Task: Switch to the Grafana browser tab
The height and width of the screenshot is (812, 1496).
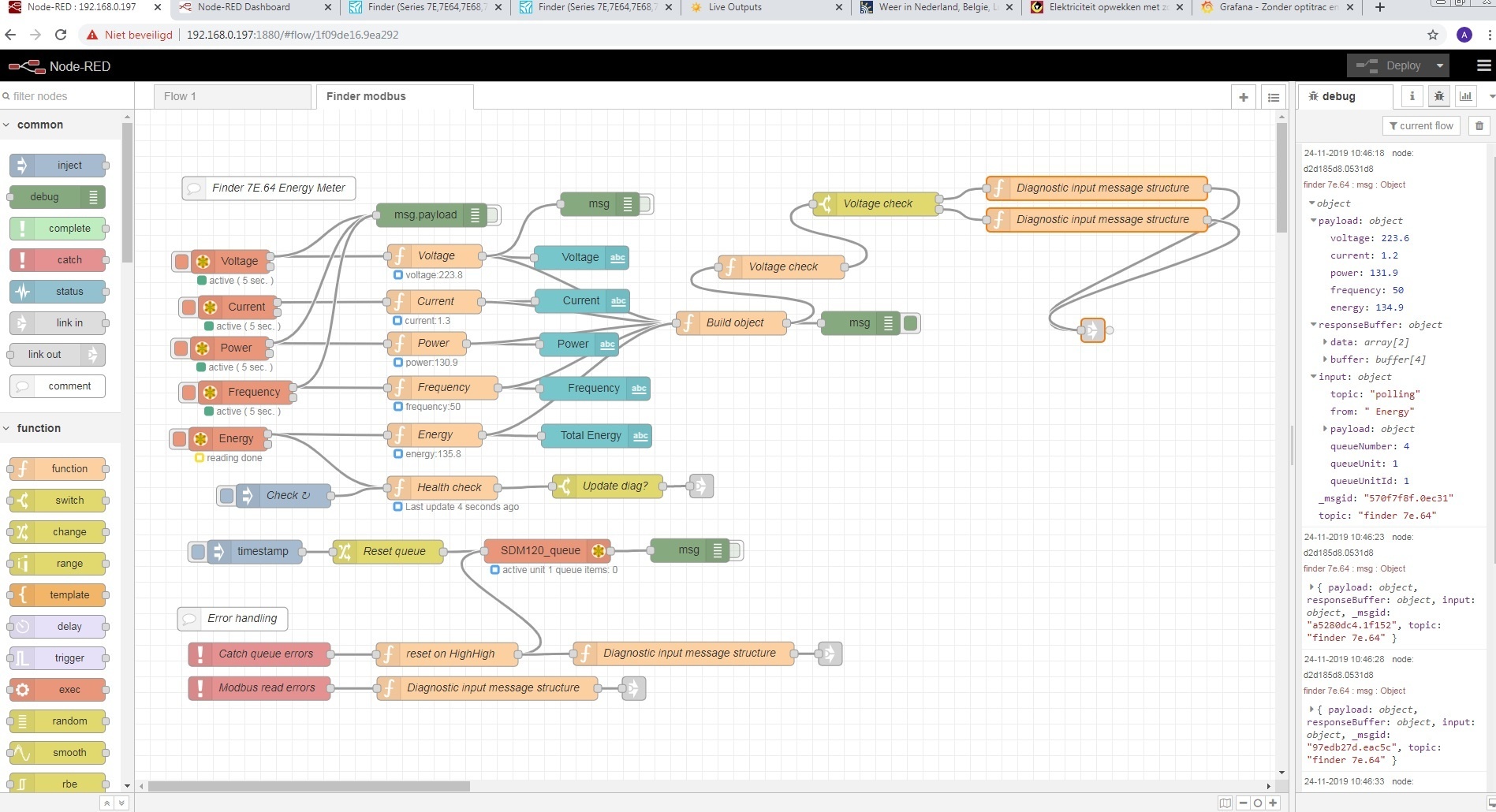Action: tap(1279, 8)
